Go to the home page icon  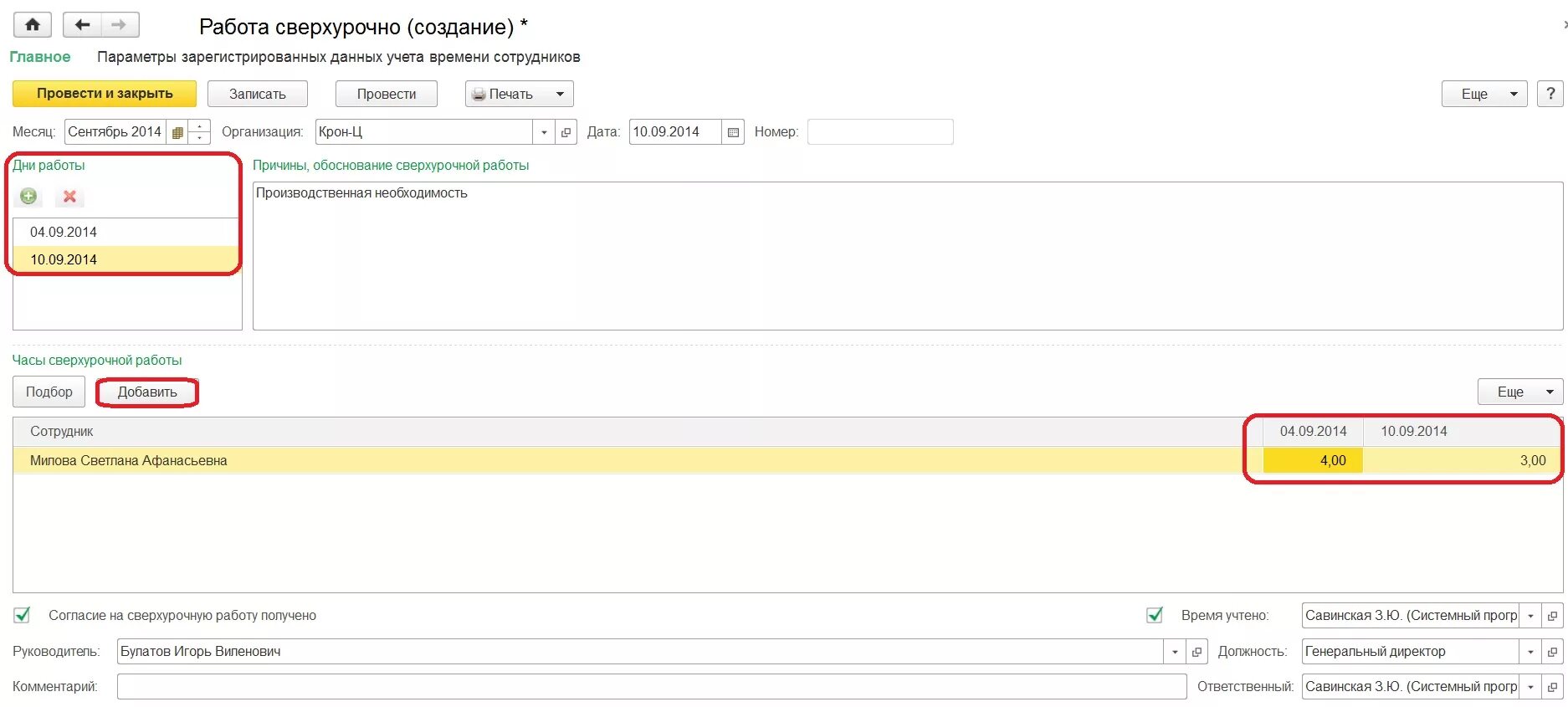(33, 25)
